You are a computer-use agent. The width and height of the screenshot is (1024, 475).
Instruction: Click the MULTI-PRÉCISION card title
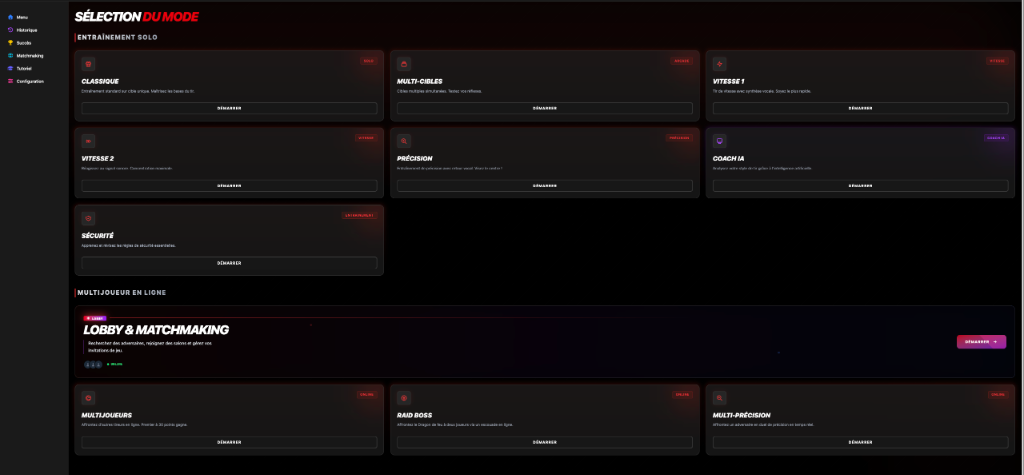point(742,416)
